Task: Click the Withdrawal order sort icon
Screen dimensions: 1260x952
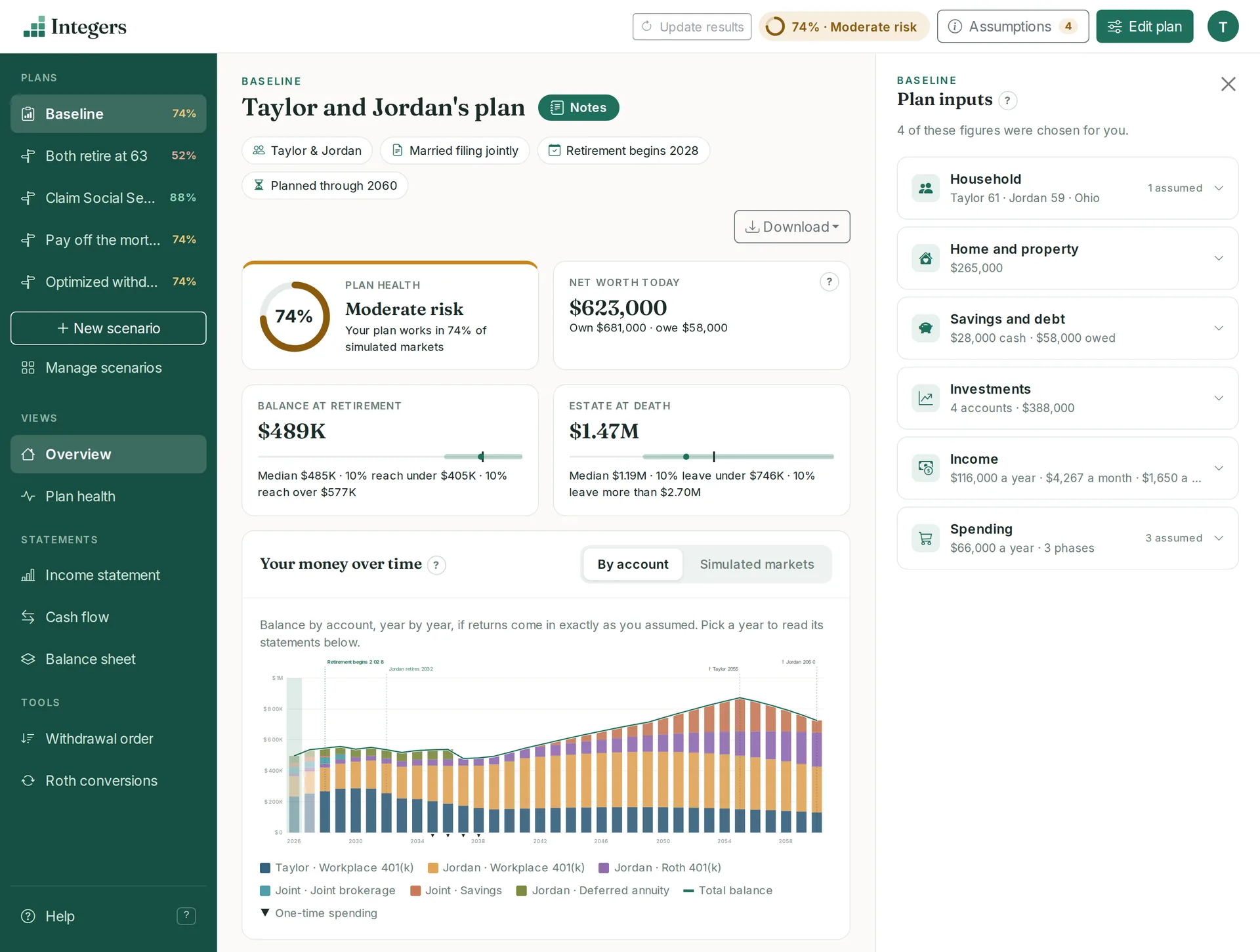Action: [x=28, y=739]
